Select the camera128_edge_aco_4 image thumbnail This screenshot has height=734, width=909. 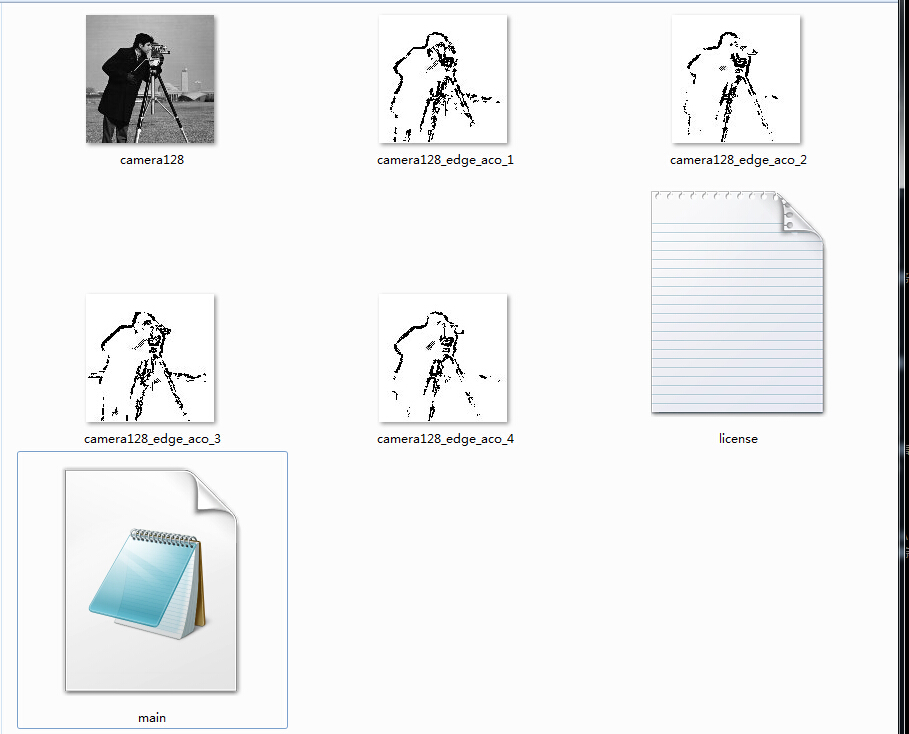[443, 358]
